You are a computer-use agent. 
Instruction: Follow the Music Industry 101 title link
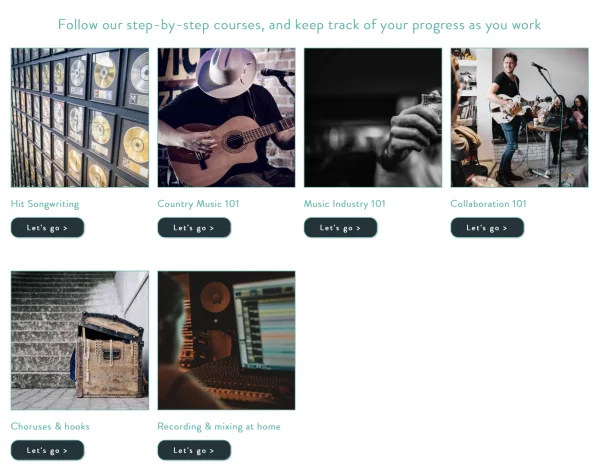(x=344, y=204)
